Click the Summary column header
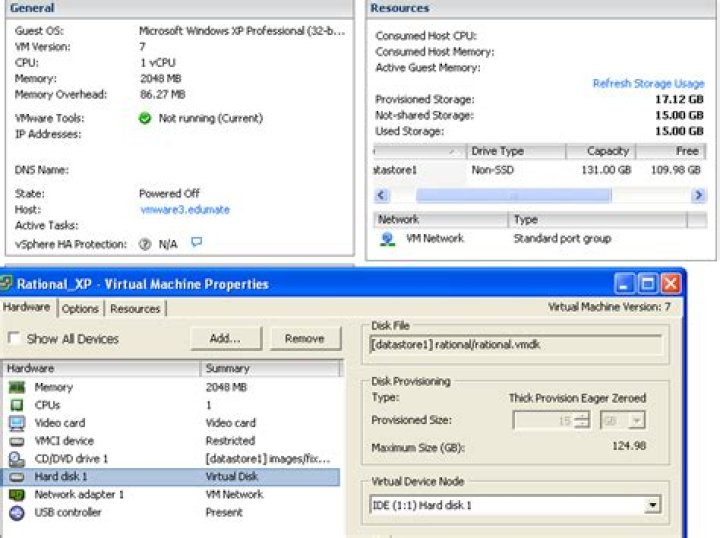 pos(272,368)
